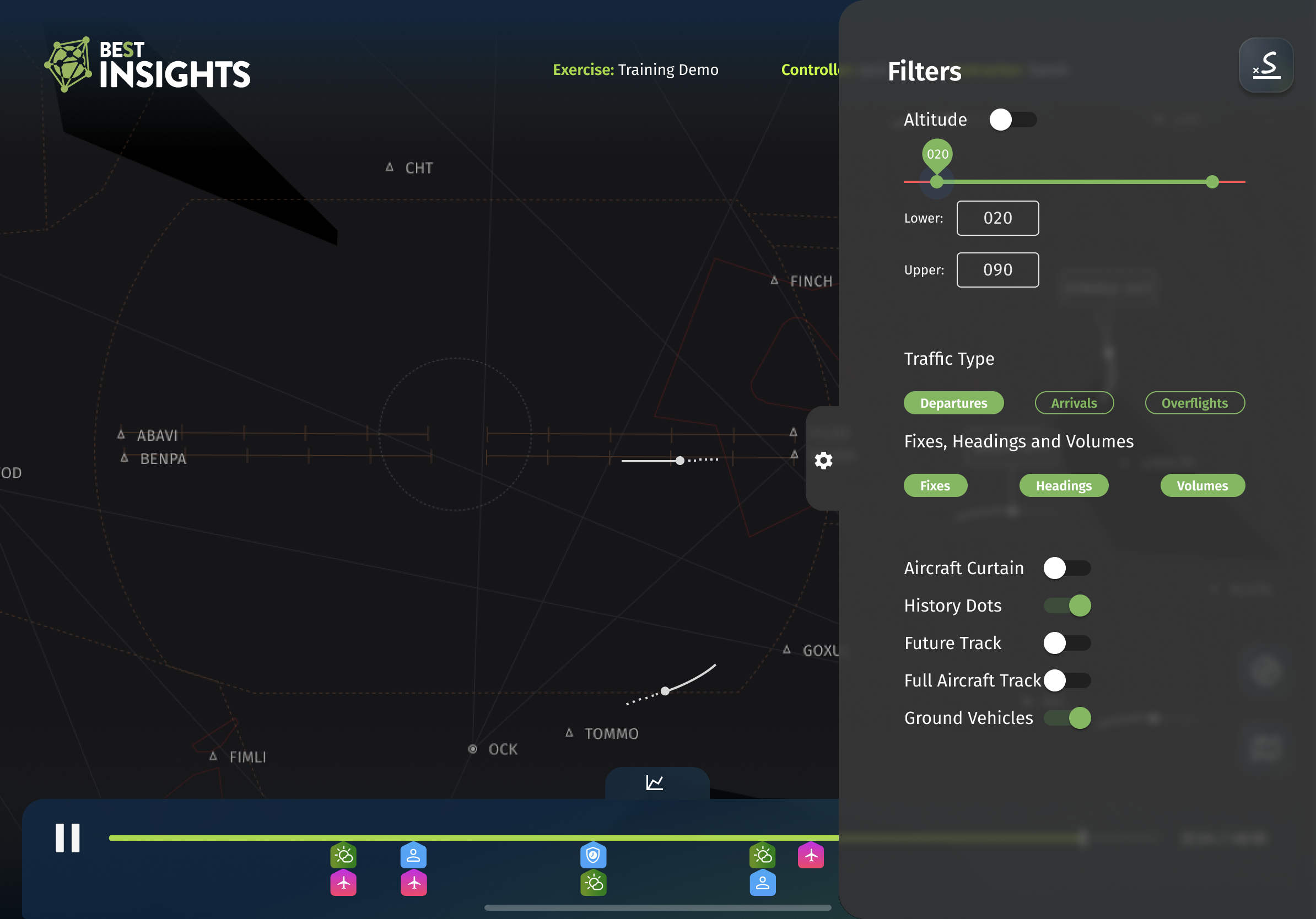Click the gear settings icon on panel edge
This screenshot has height=919, width=1316.
point(824,460)
